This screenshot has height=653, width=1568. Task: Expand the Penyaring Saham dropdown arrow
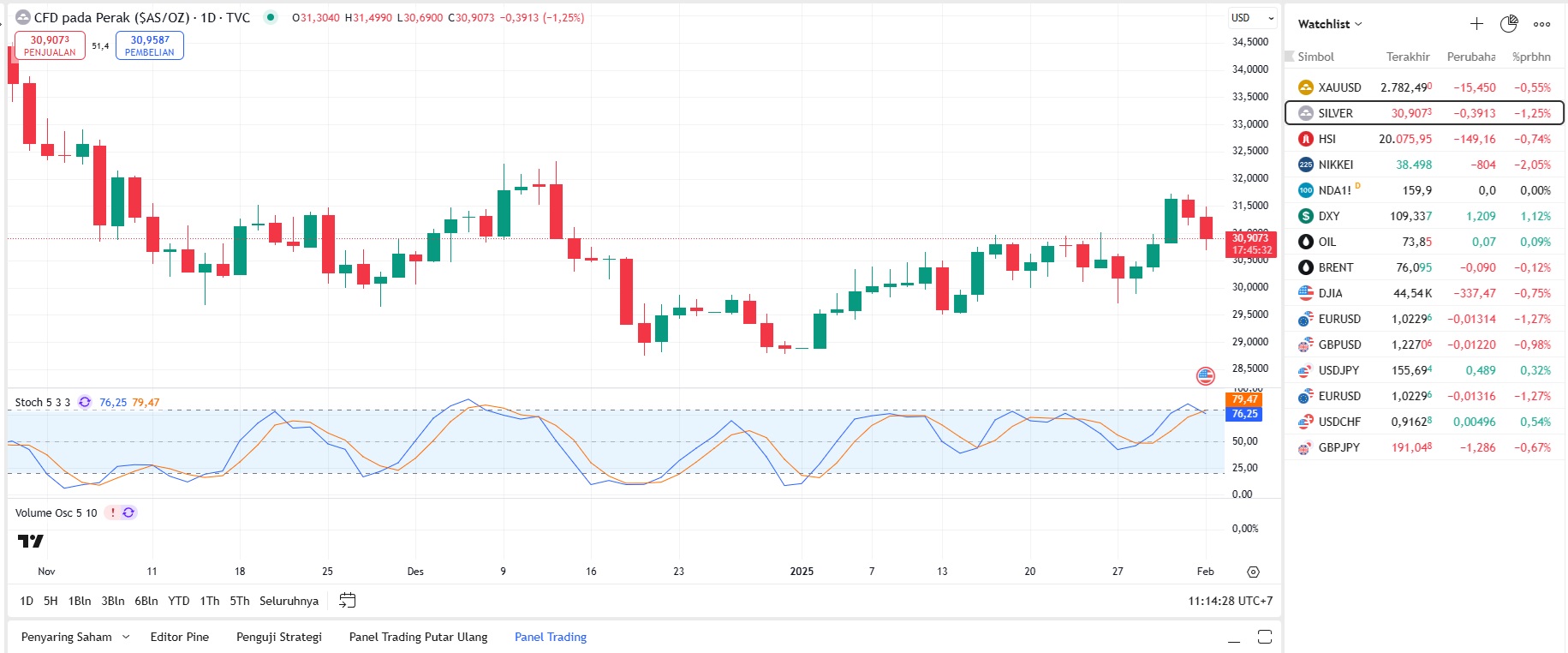click(126, 637)
